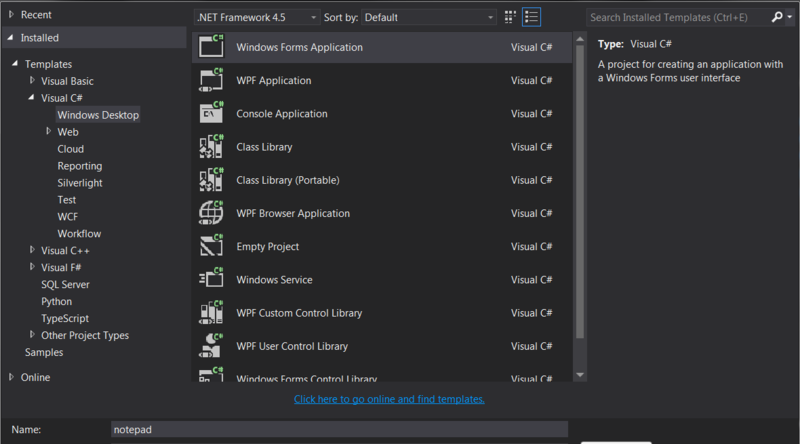Click the Empty Project template icon
Screen dimensions: 800x444
[211, 246]
